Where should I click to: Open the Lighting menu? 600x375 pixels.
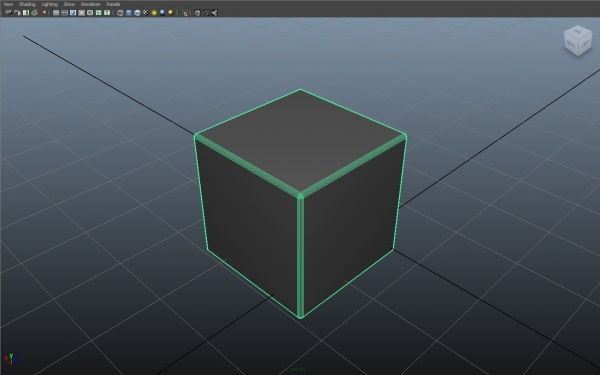tap(49, 4)
